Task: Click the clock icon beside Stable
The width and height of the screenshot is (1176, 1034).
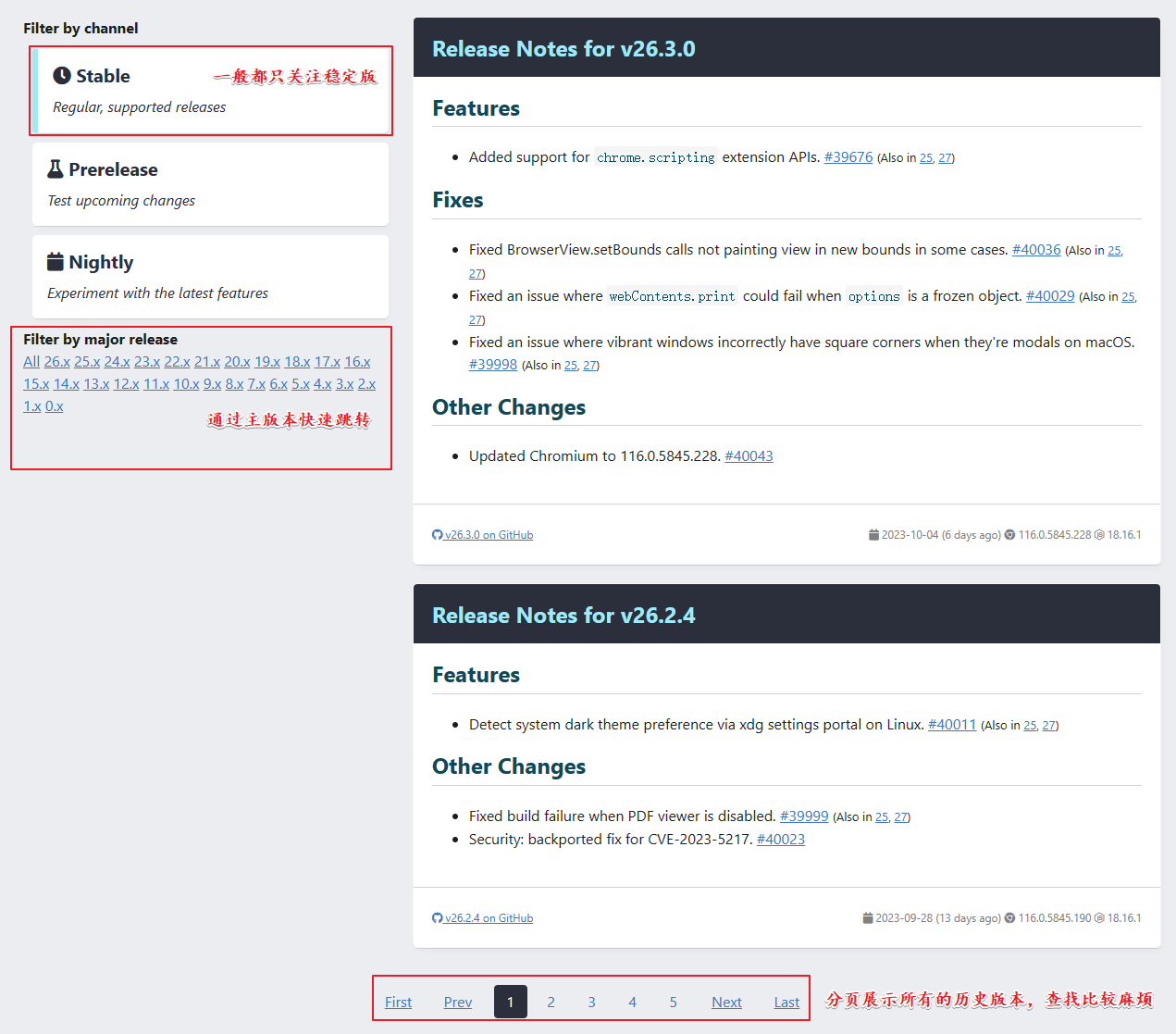Action: 62,76
